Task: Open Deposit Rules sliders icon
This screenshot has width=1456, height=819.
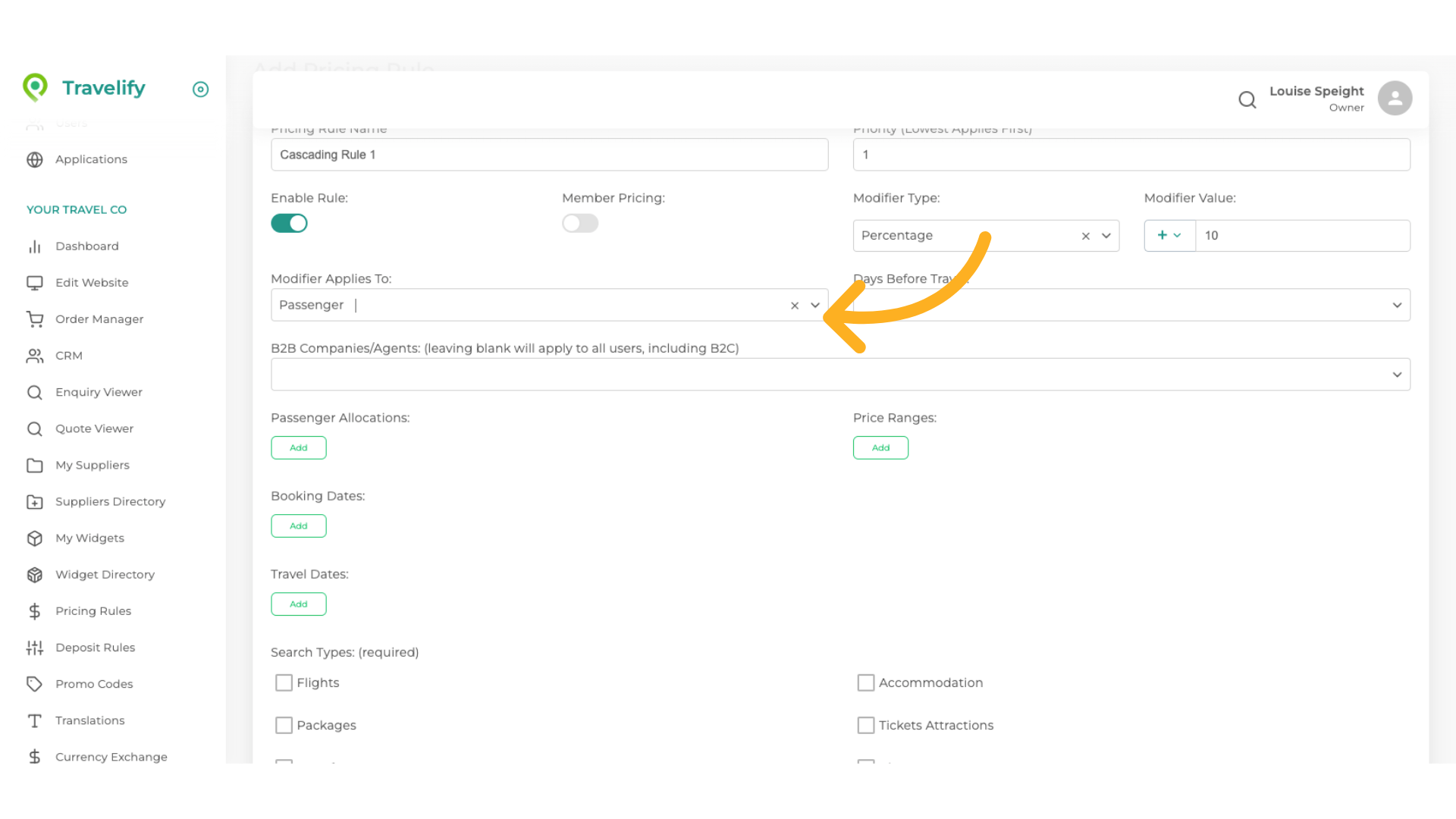Action: [x=35, y=648]
